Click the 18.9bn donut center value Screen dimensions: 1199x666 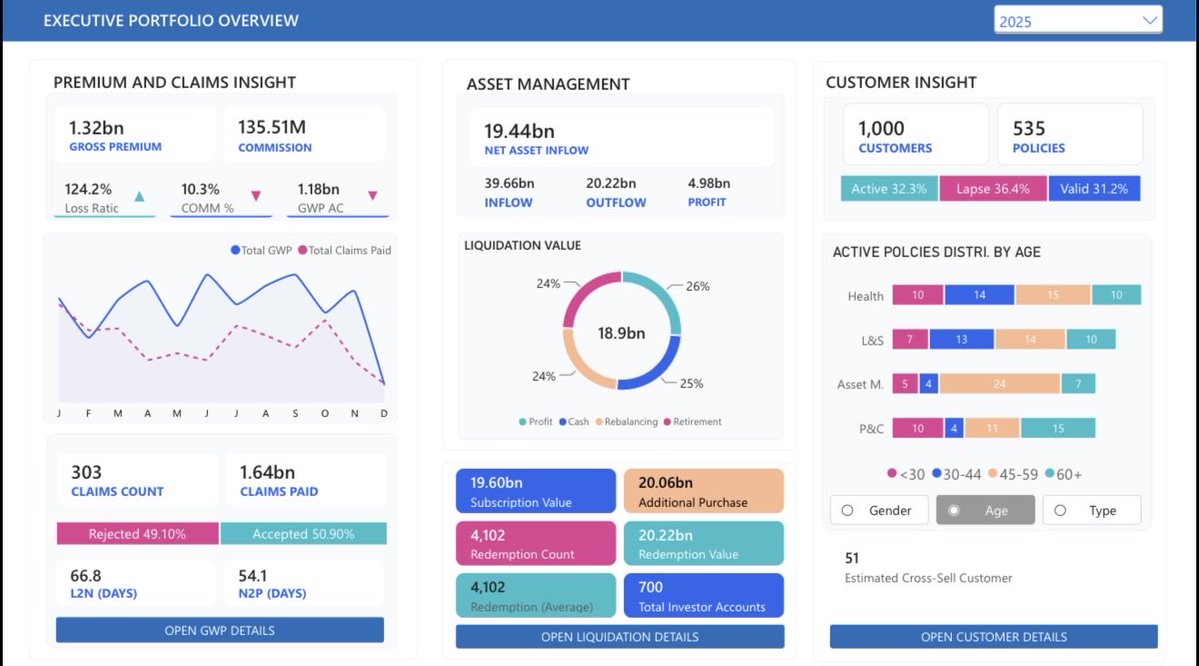[622, 333]
